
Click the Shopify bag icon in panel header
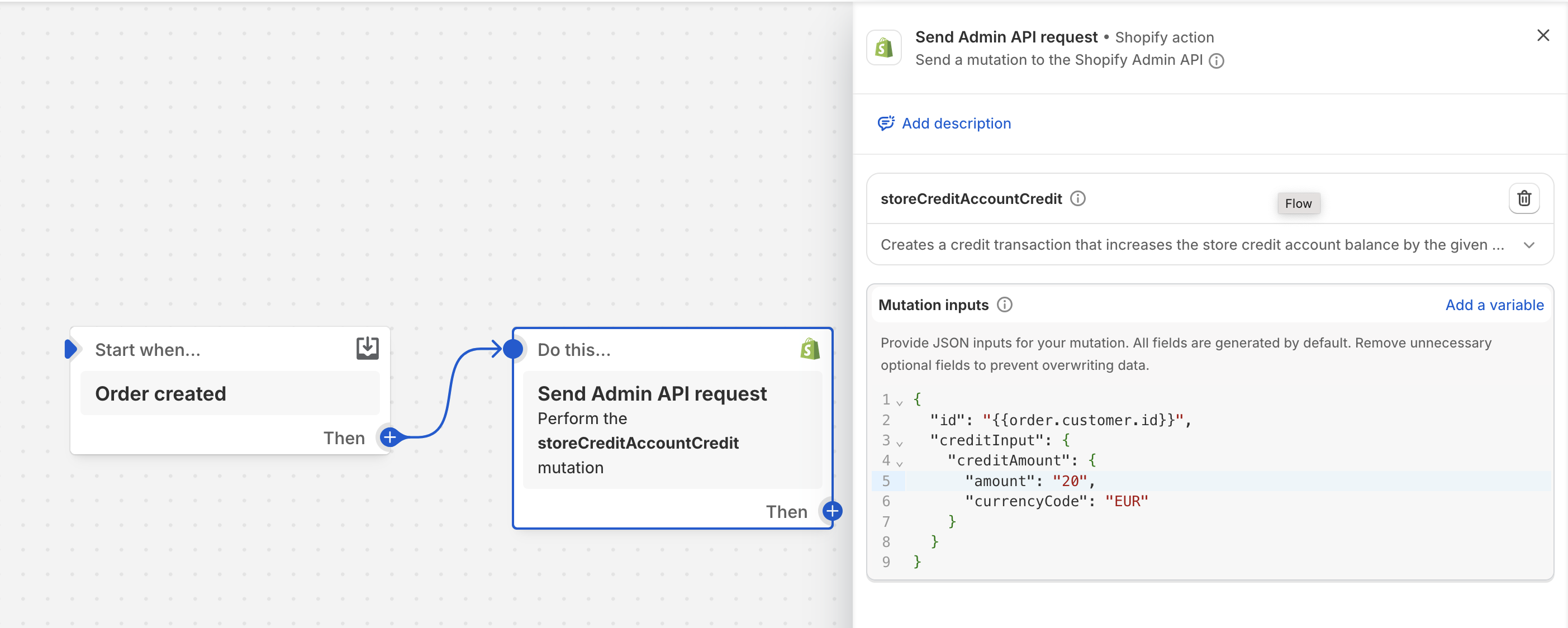[x=884, y=48]
